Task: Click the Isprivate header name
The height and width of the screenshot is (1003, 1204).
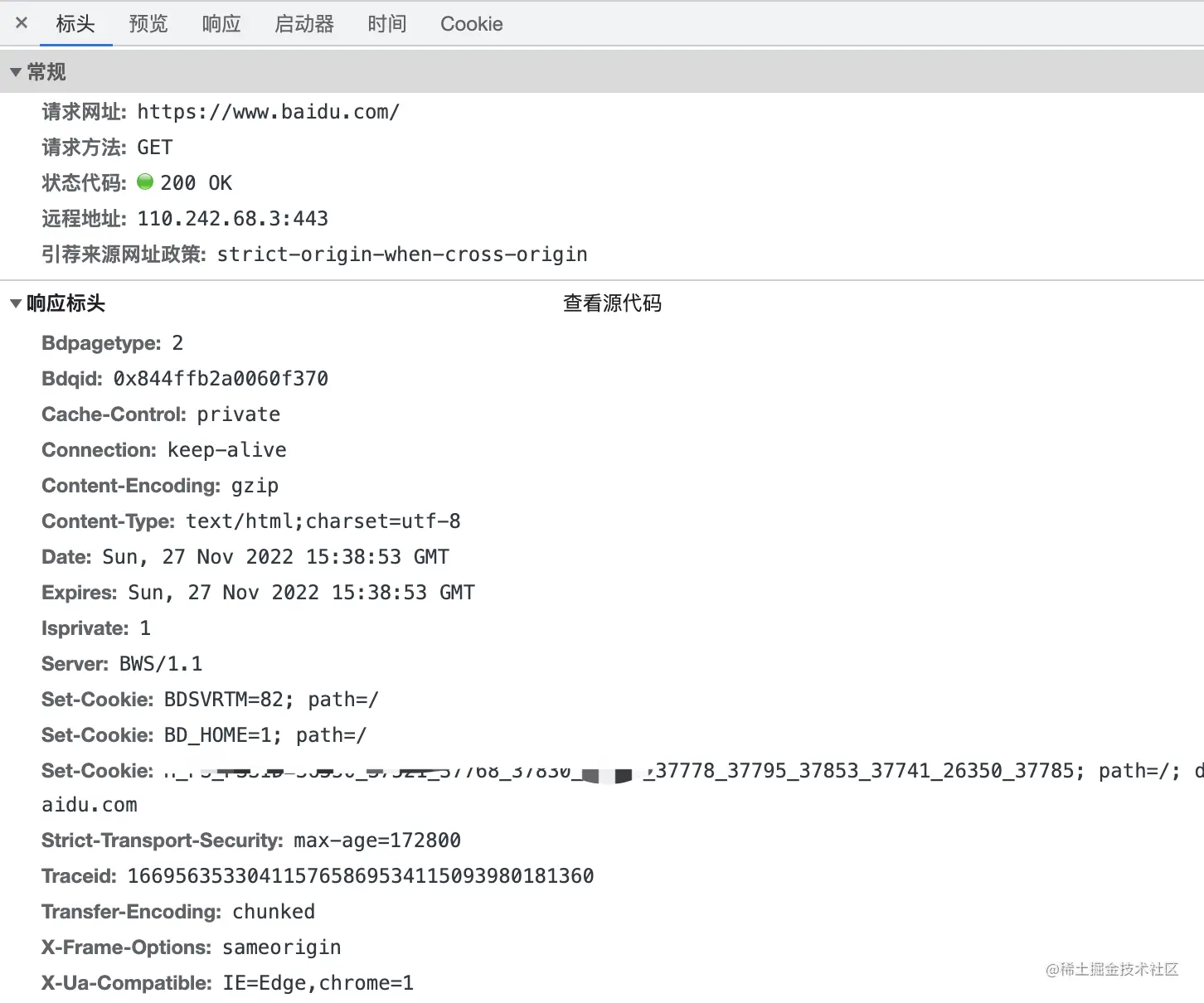Action: pyautogui.click(x=85, y=628)
